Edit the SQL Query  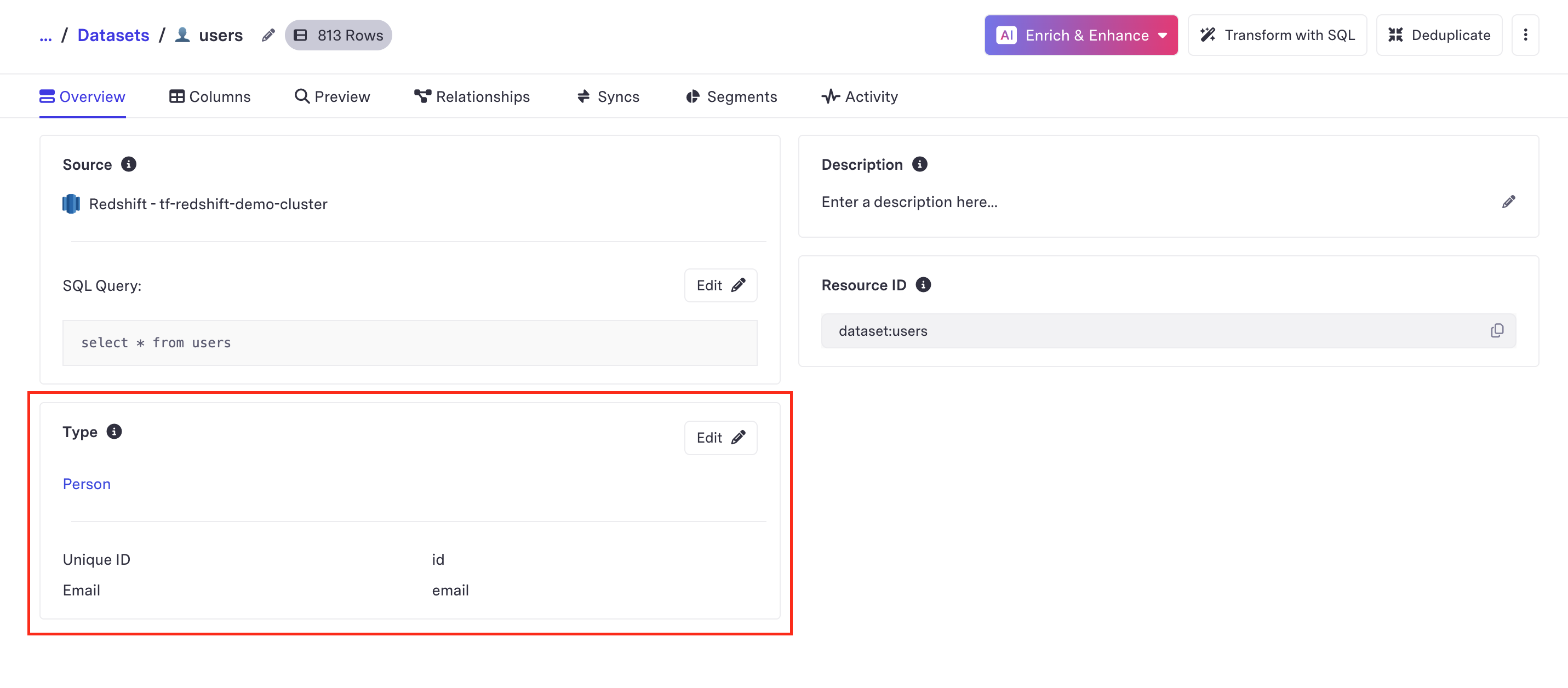click(720, 285)
